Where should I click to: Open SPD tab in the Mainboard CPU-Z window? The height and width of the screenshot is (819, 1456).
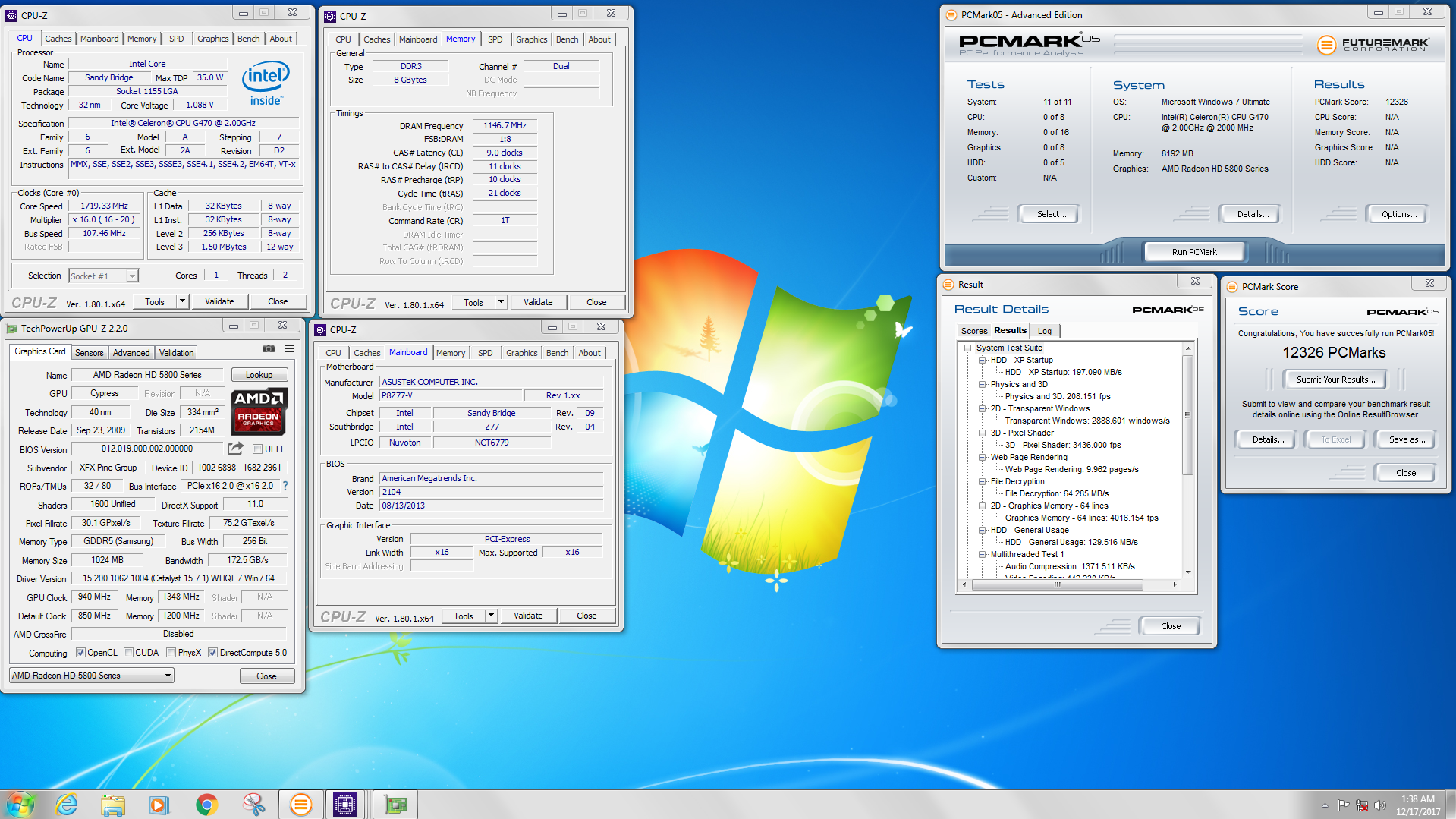486,353
